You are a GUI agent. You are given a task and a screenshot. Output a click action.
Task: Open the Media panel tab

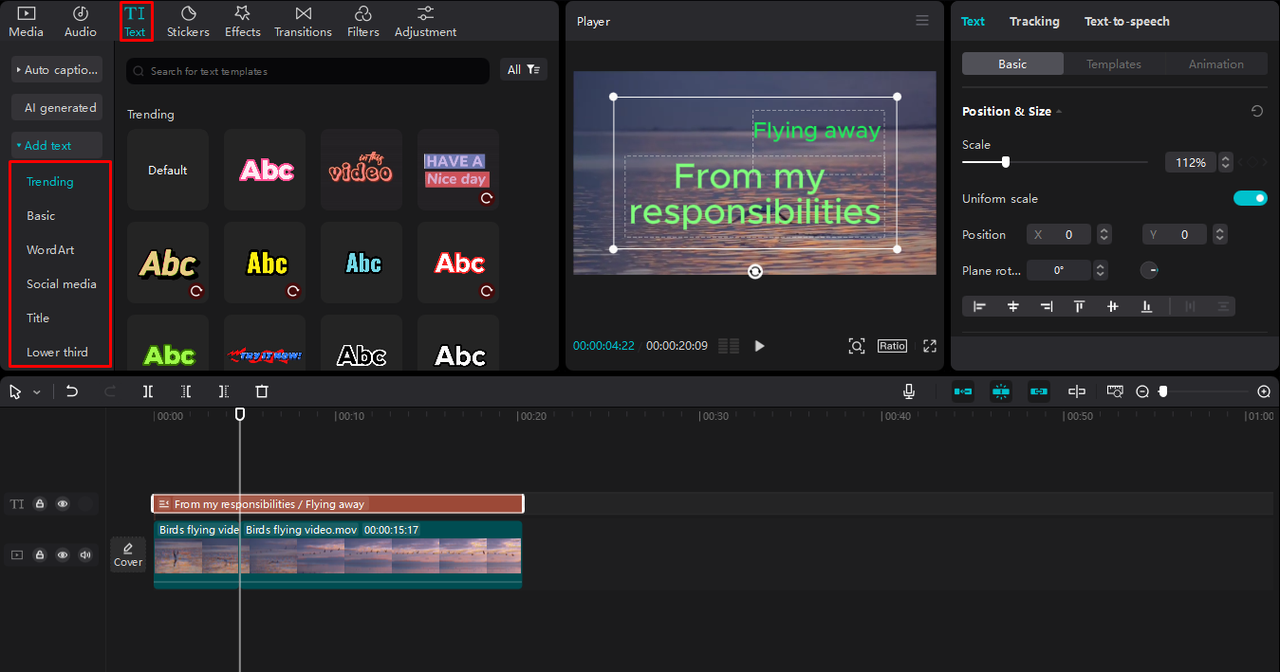26,21
